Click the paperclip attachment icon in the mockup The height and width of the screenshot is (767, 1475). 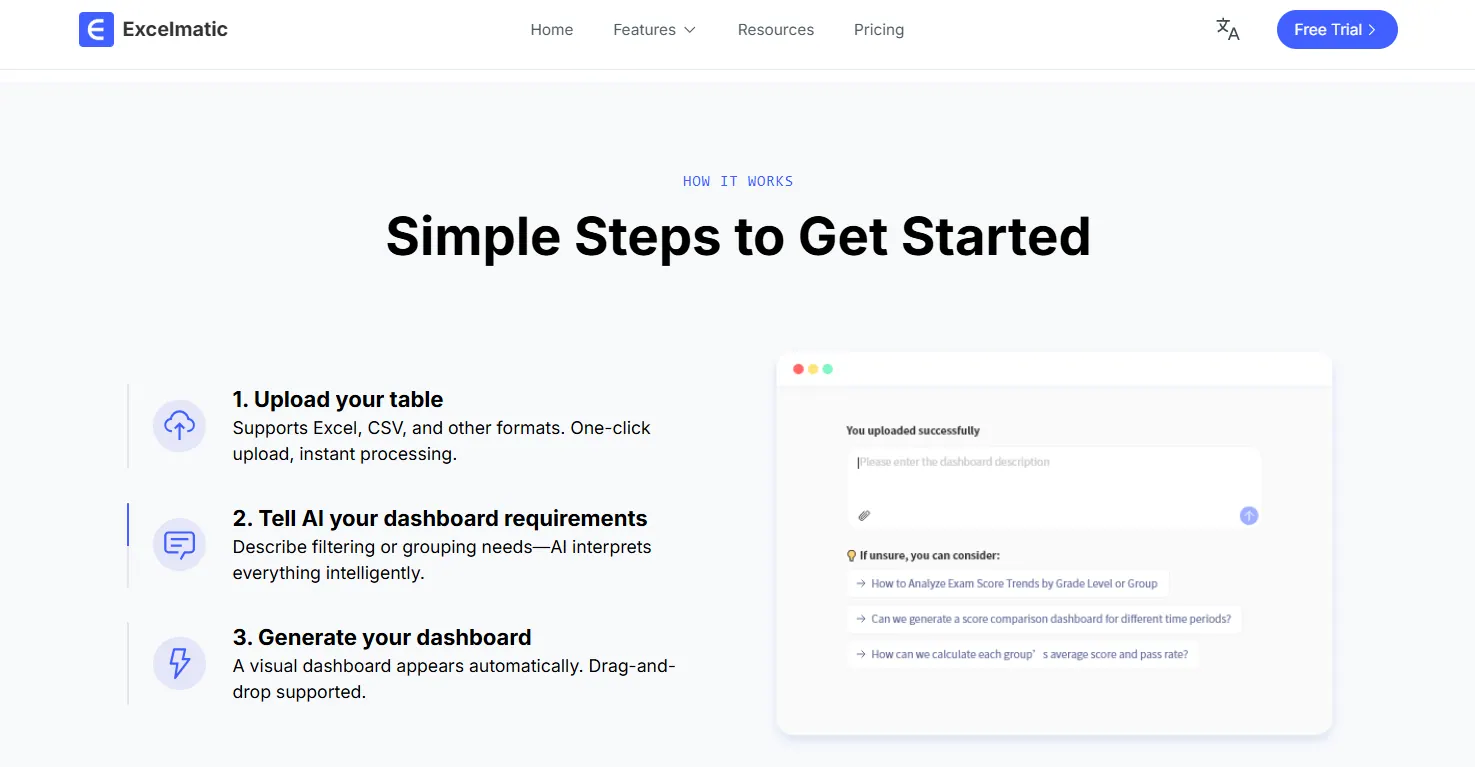(x=864, y=515)
